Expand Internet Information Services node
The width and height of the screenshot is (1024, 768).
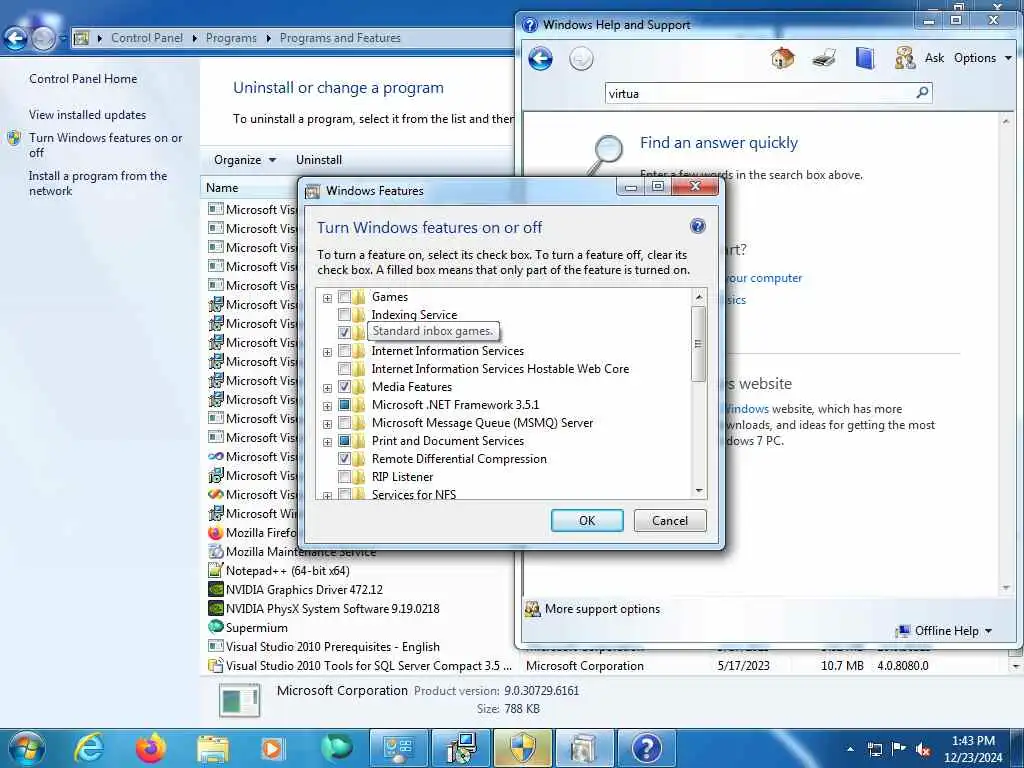(x=327, y=352)
